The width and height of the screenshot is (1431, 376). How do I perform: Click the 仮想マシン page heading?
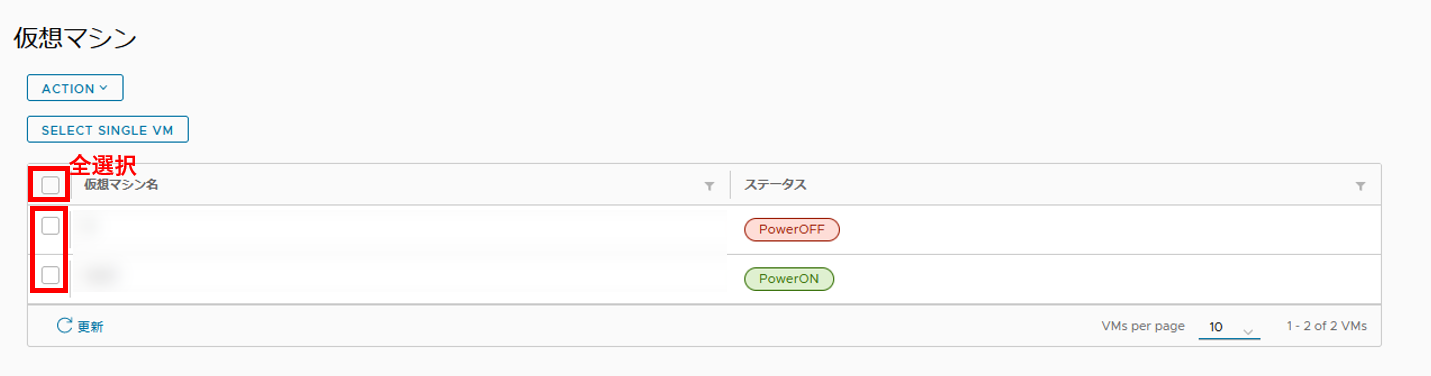(74, 38)
